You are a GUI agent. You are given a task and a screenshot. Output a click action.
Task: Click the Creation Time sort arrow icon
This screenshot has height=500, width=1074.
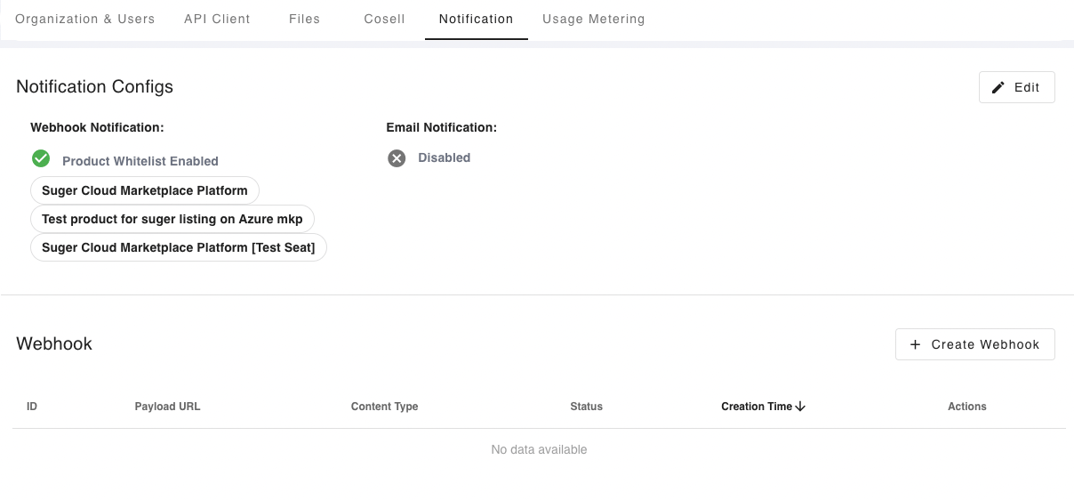coord(800,406)
